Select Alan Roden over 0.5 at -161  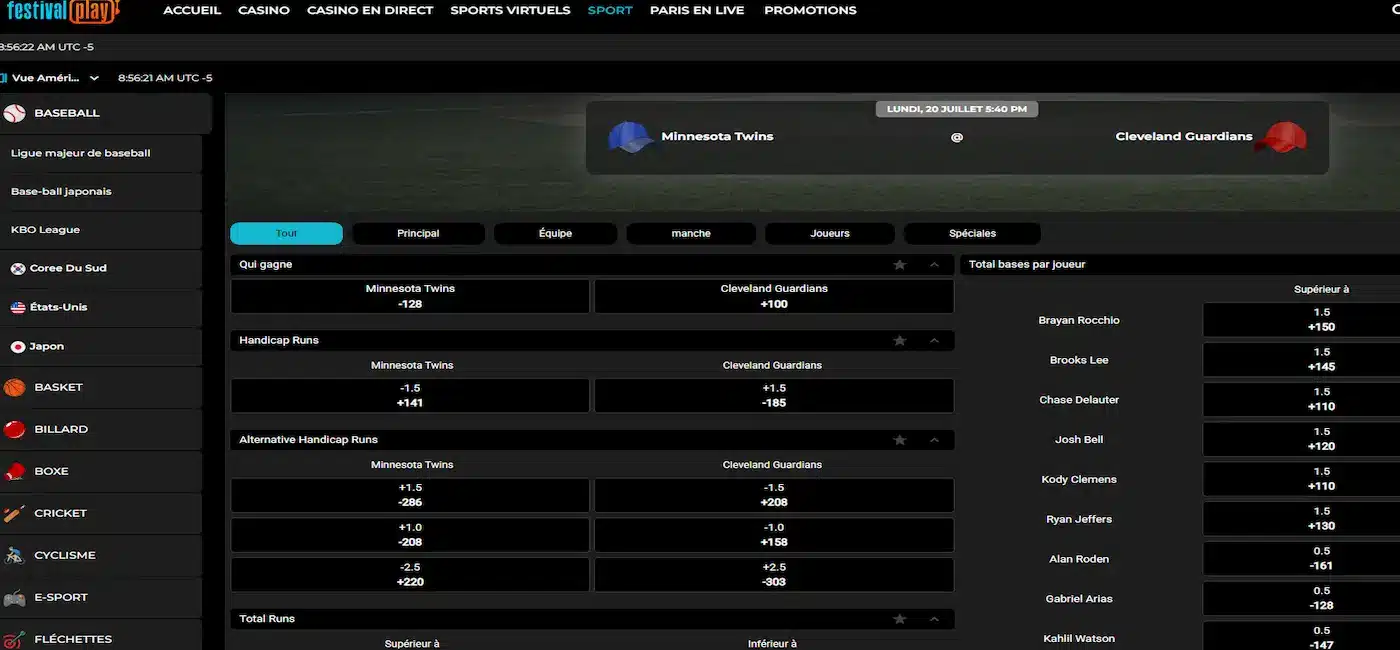tap(1301, 559)
